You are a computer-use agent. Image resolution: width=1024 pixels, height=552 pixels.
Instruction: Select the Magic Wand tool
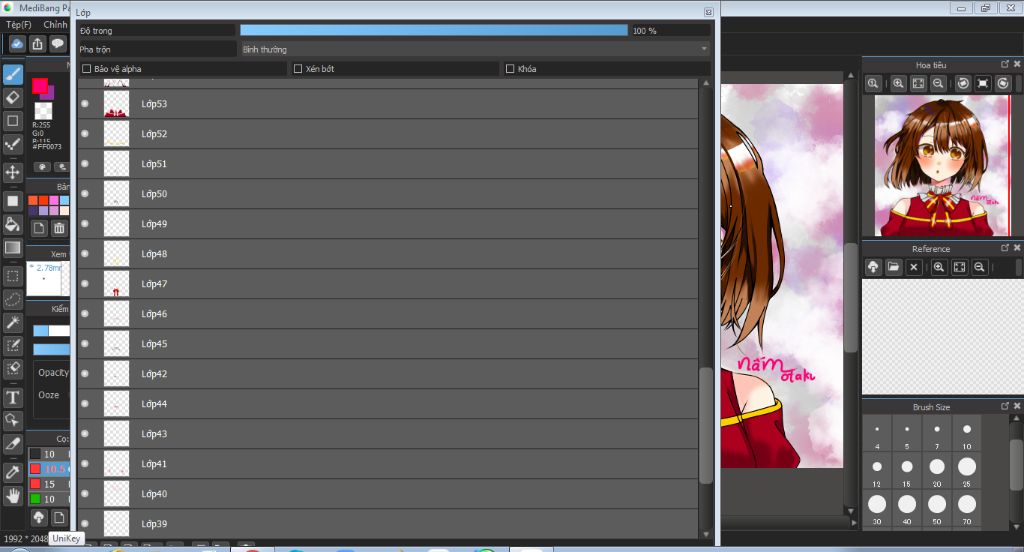12,323
